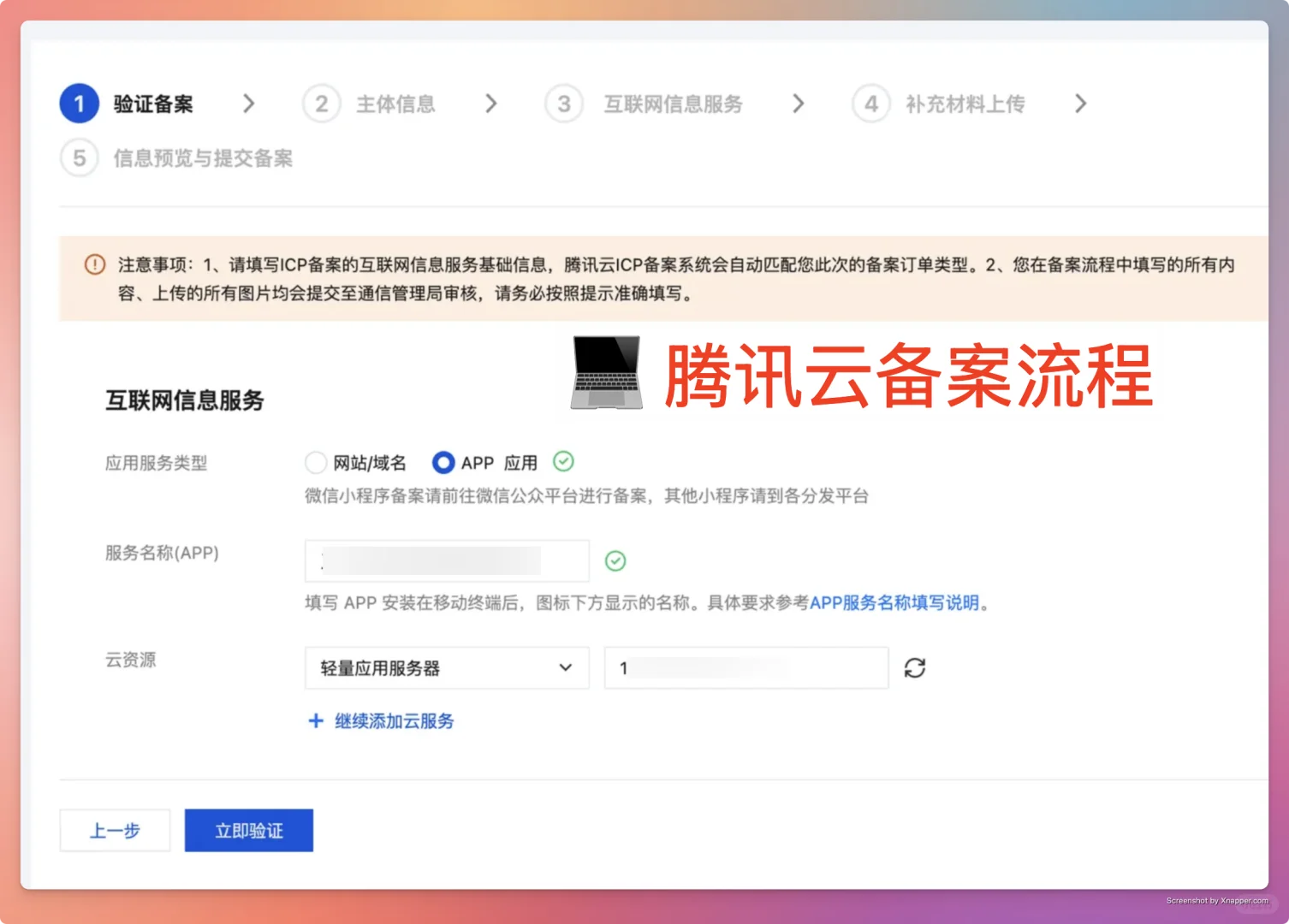1289x924 pixels.
Task: Click the green checkmark beside 服务名称 input
Action: [615, 560]
